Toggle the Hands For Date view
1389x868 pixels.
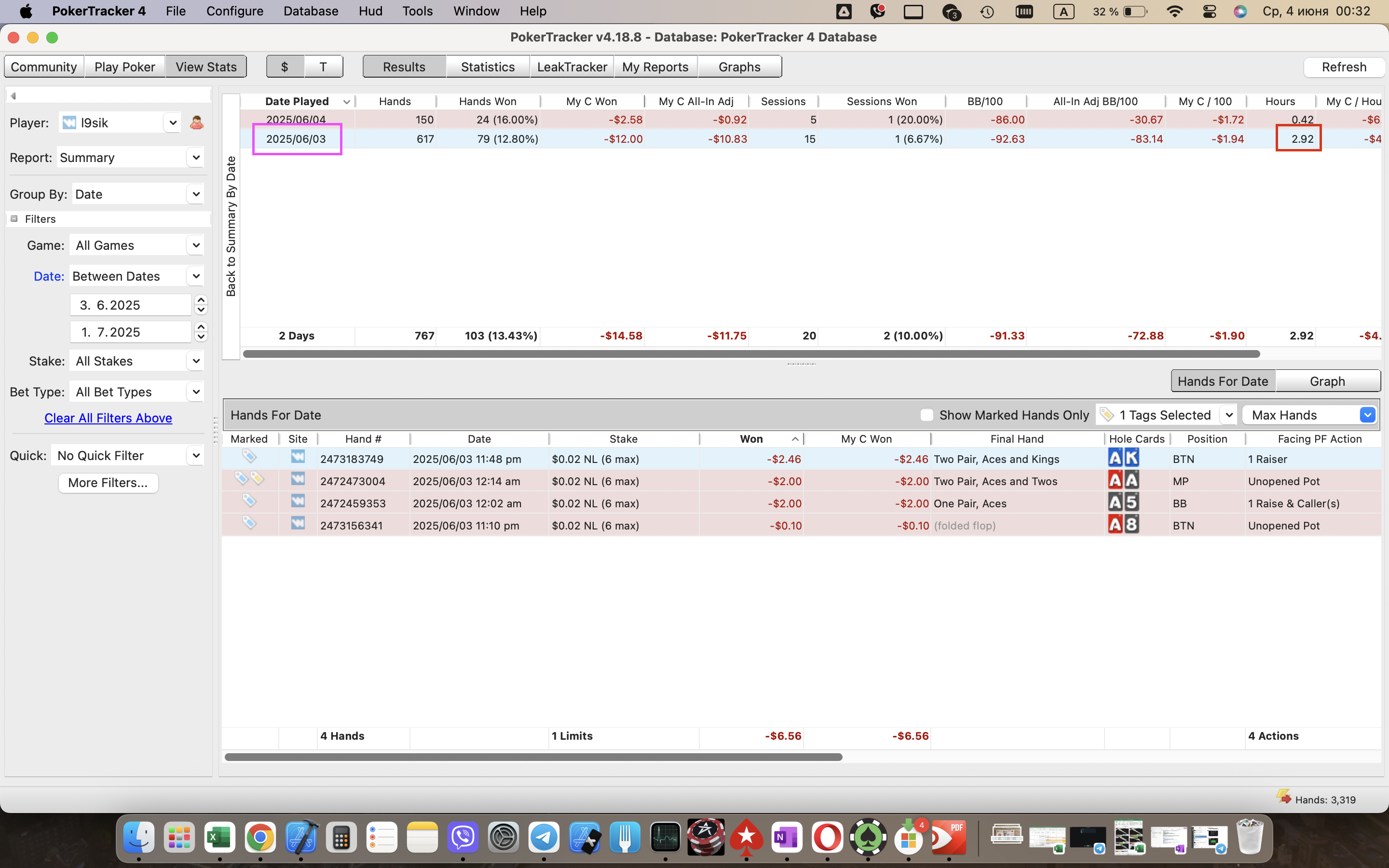[1223, 381]
